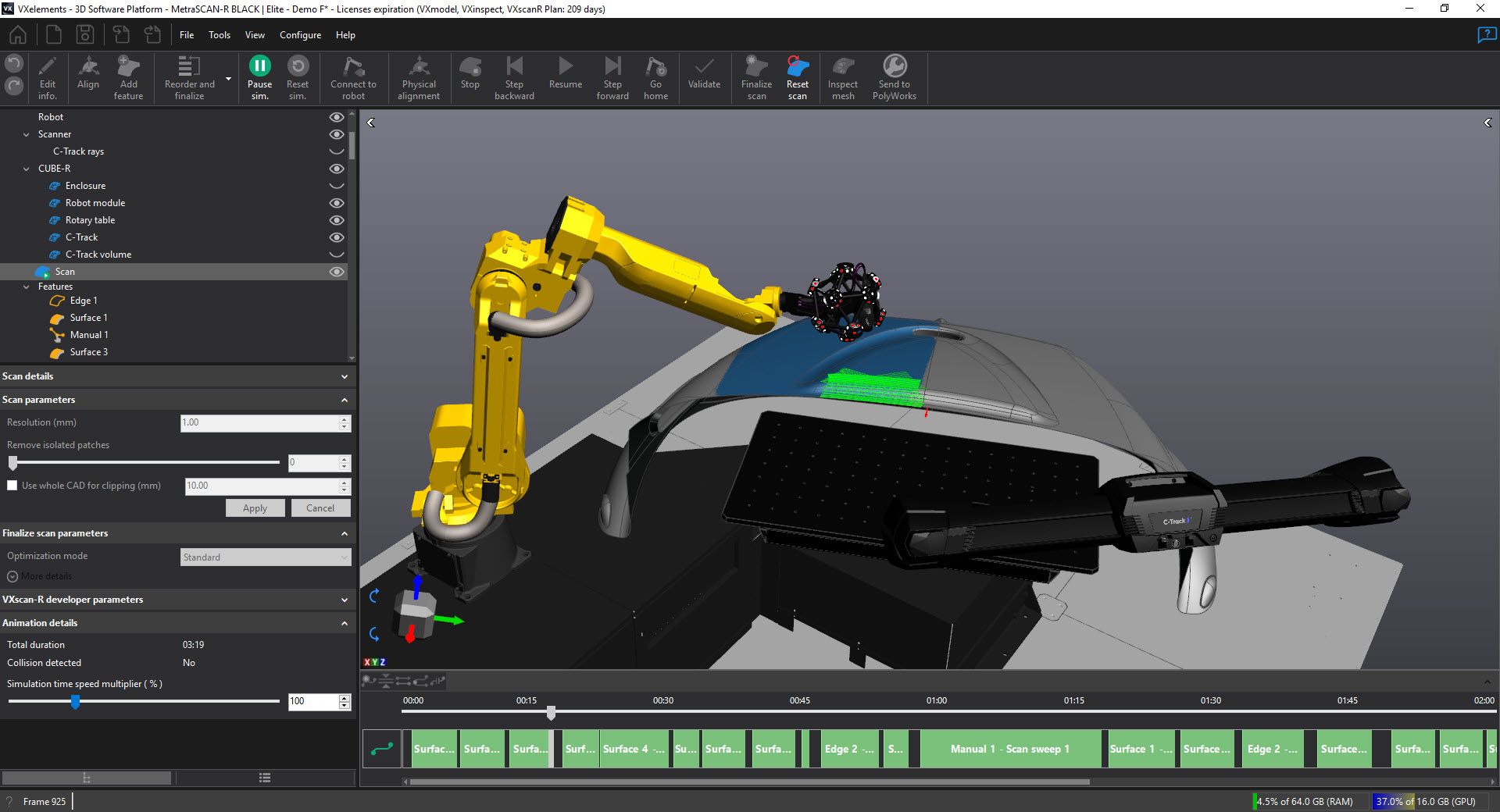The width and height of the screenshot is (1500, 812).
Task: Hide the CUBE-R group
Action: tap(337, 169)
